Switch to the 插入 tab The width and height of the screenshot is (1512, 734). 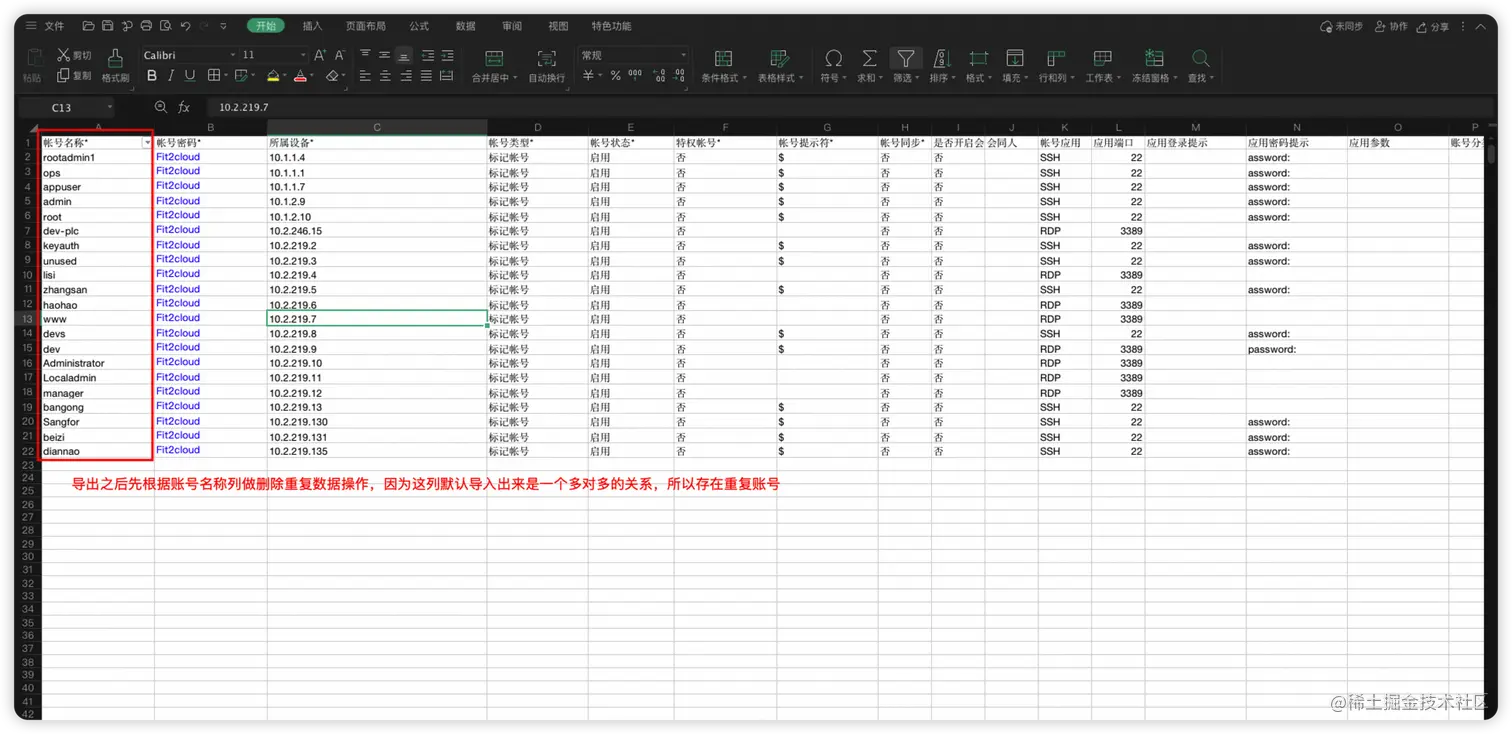coord(312,26)
